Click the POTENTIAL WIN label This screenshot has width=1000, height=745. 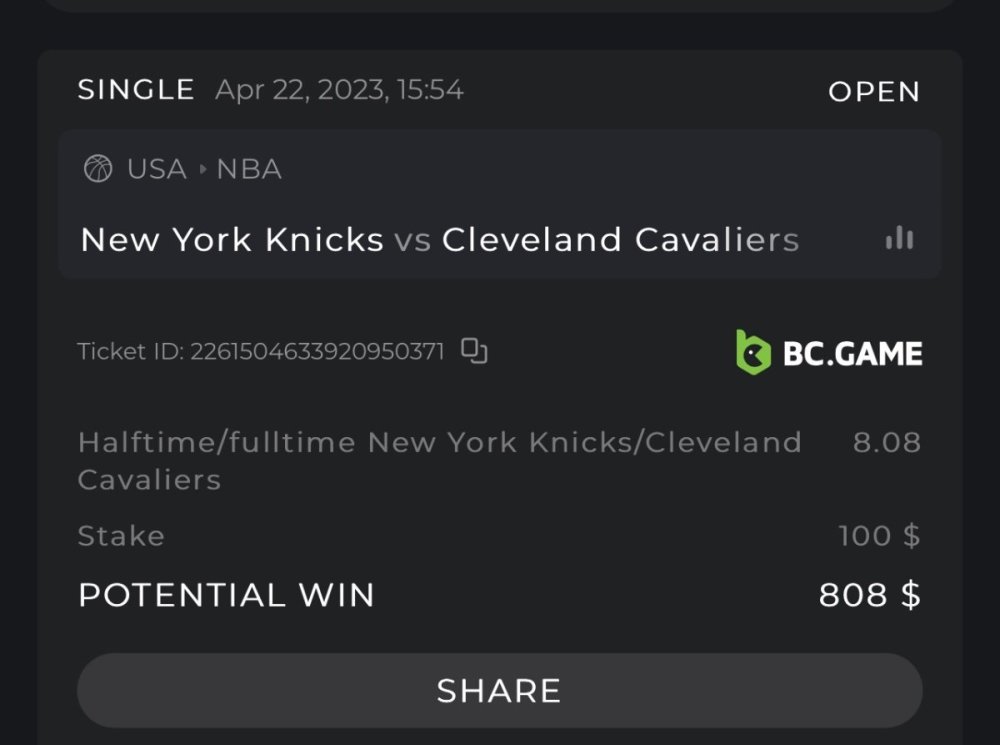pos(226,595)
